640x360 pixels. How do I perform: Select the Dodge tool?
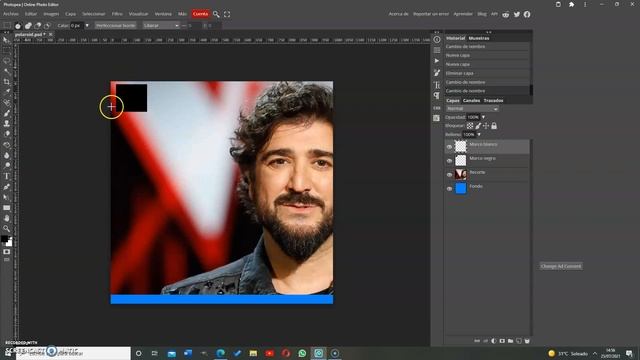click(x=6, y=166)
